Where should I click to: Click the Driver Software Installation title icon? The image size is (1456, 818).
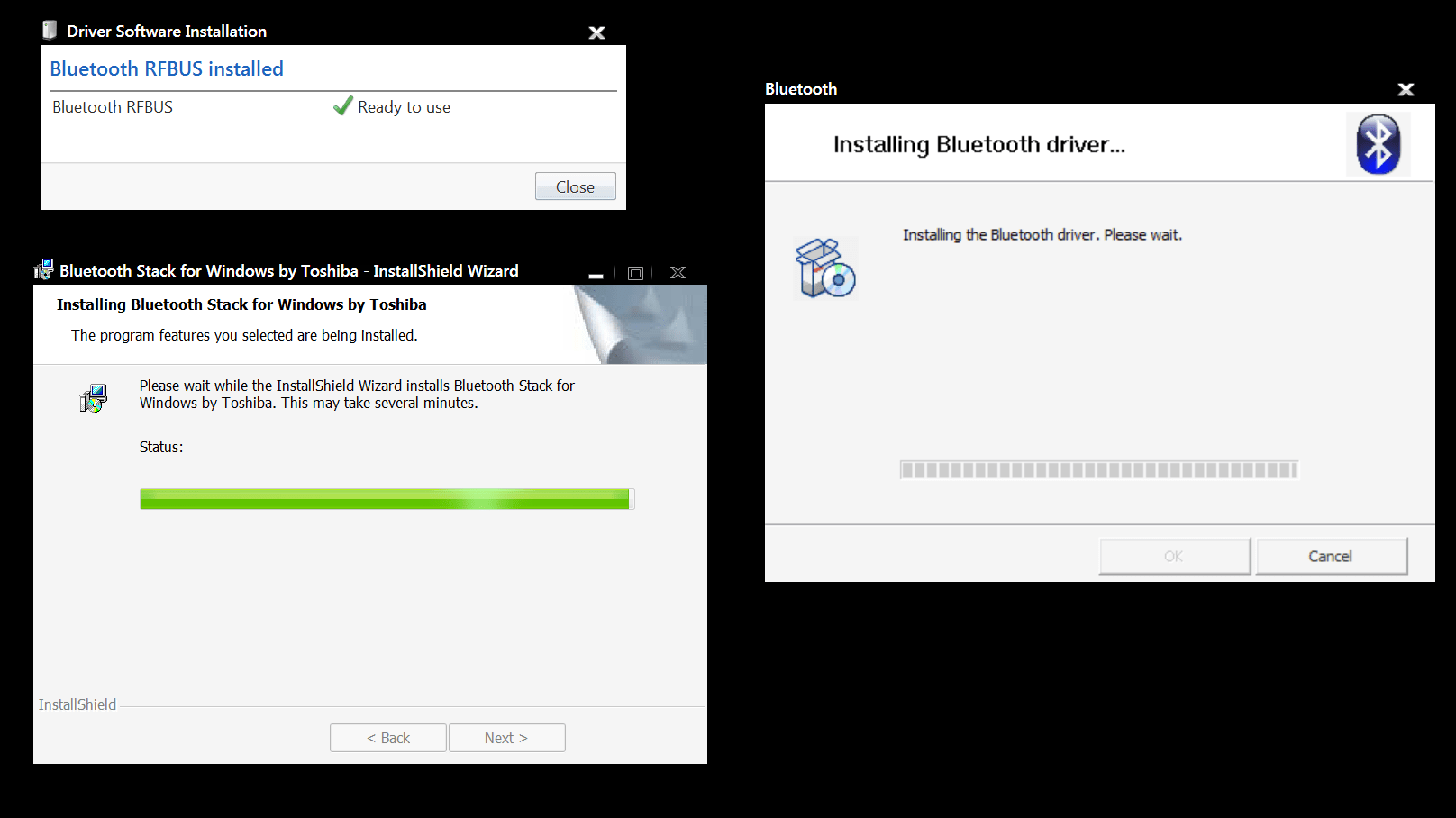point(50,30)
